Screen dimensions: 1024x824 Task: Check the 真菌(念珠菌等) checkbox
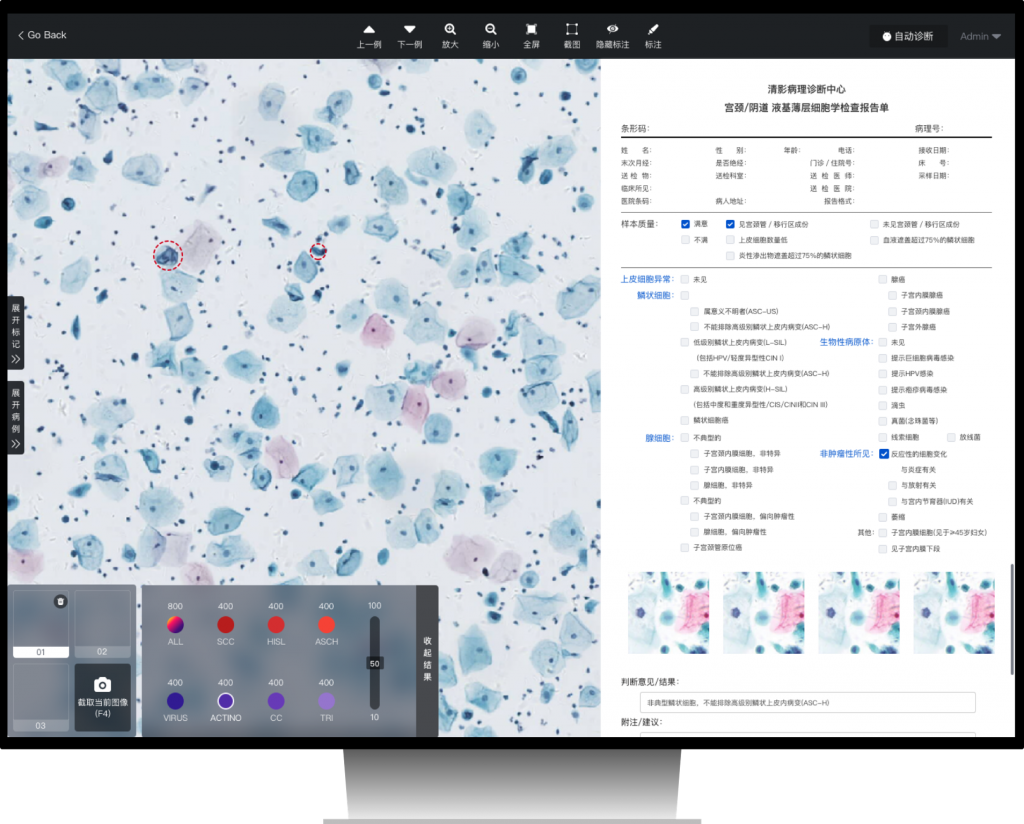click(x=882, y=421)
